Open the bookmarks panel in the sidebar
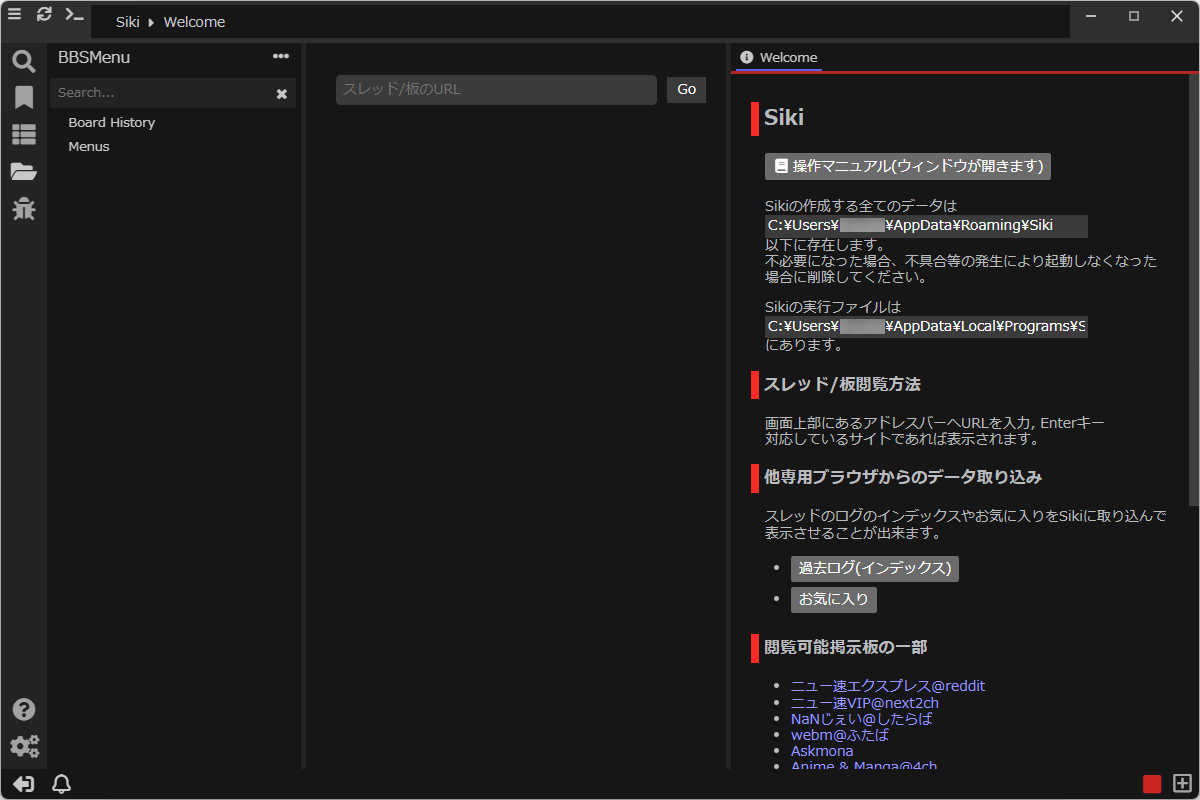The image size is (1200, 800). [x=23, y=97]
